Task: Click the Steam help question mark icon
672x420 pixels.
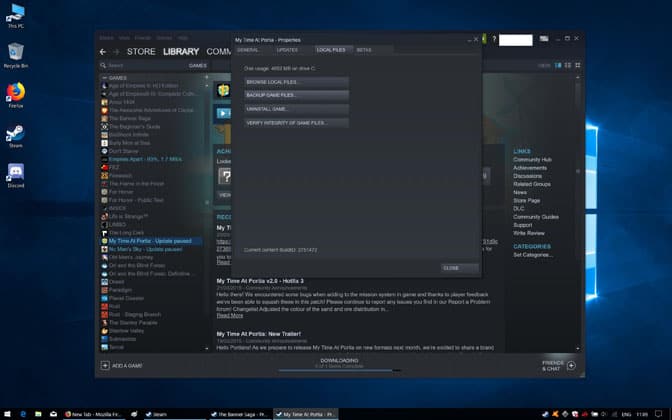Action: click(x=494, y=39)
